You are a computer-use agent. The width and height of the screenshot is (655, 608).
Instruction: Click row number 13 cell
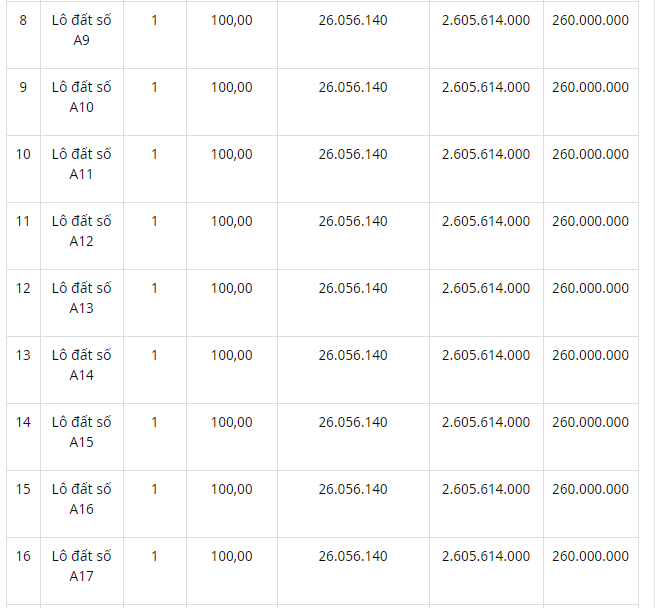[23, 355]
